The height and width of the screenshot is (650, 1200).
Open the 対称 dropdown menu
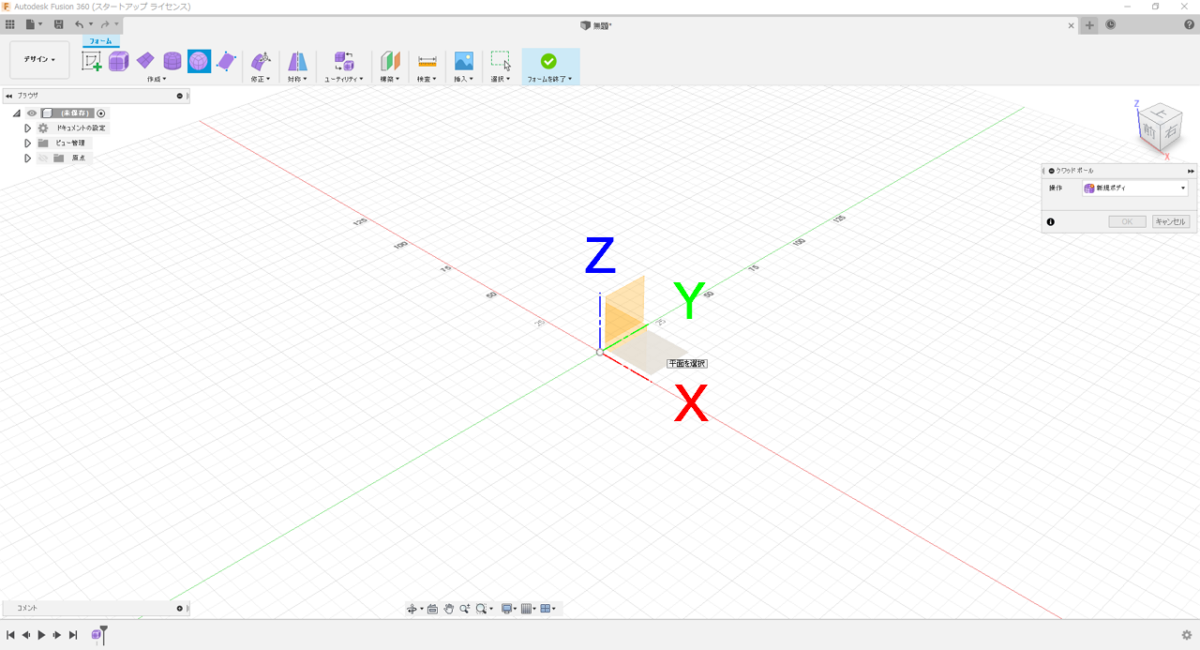(297, 79)
